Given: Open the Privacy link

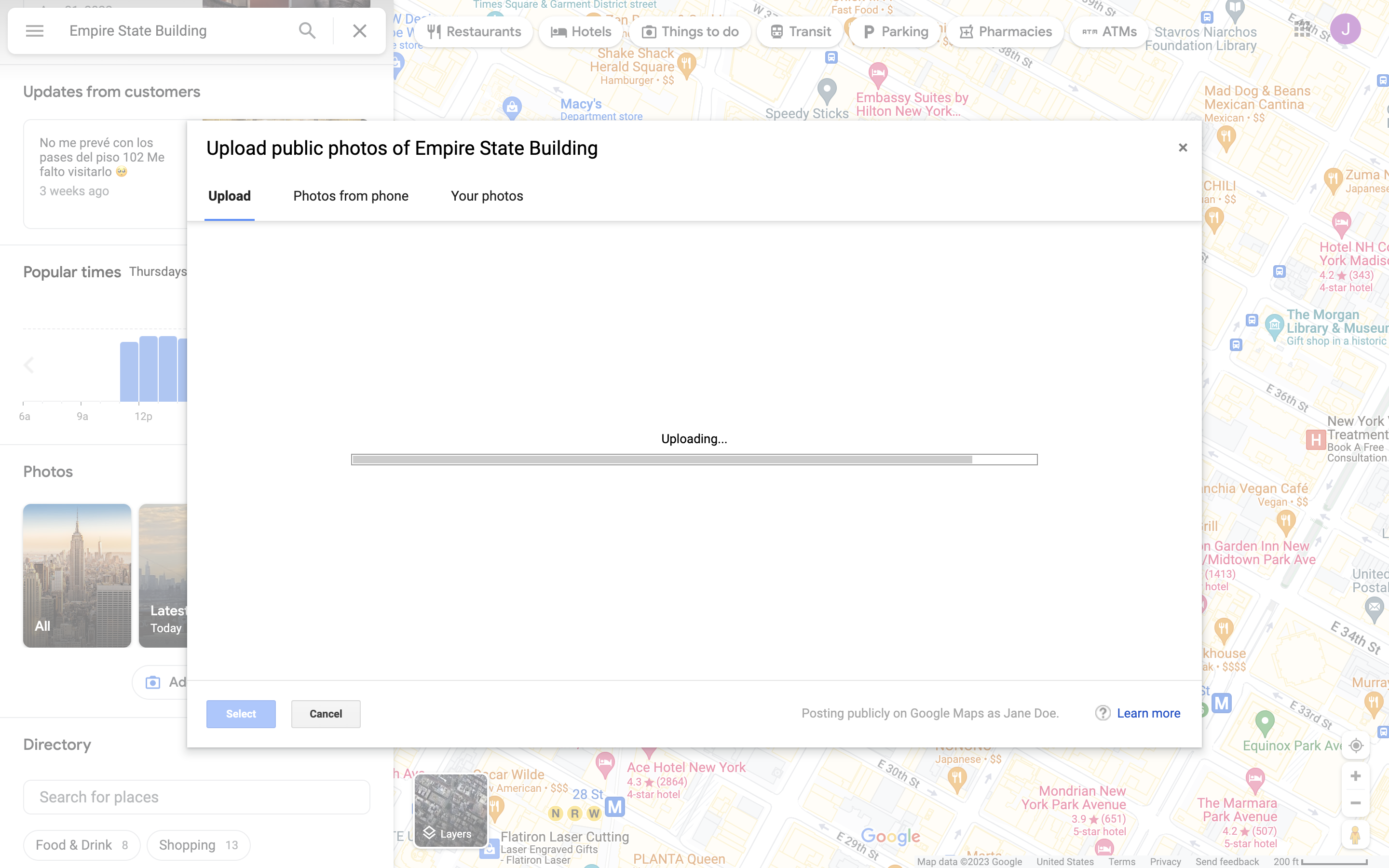Looking at the screenshot, I should point(1165,862).
